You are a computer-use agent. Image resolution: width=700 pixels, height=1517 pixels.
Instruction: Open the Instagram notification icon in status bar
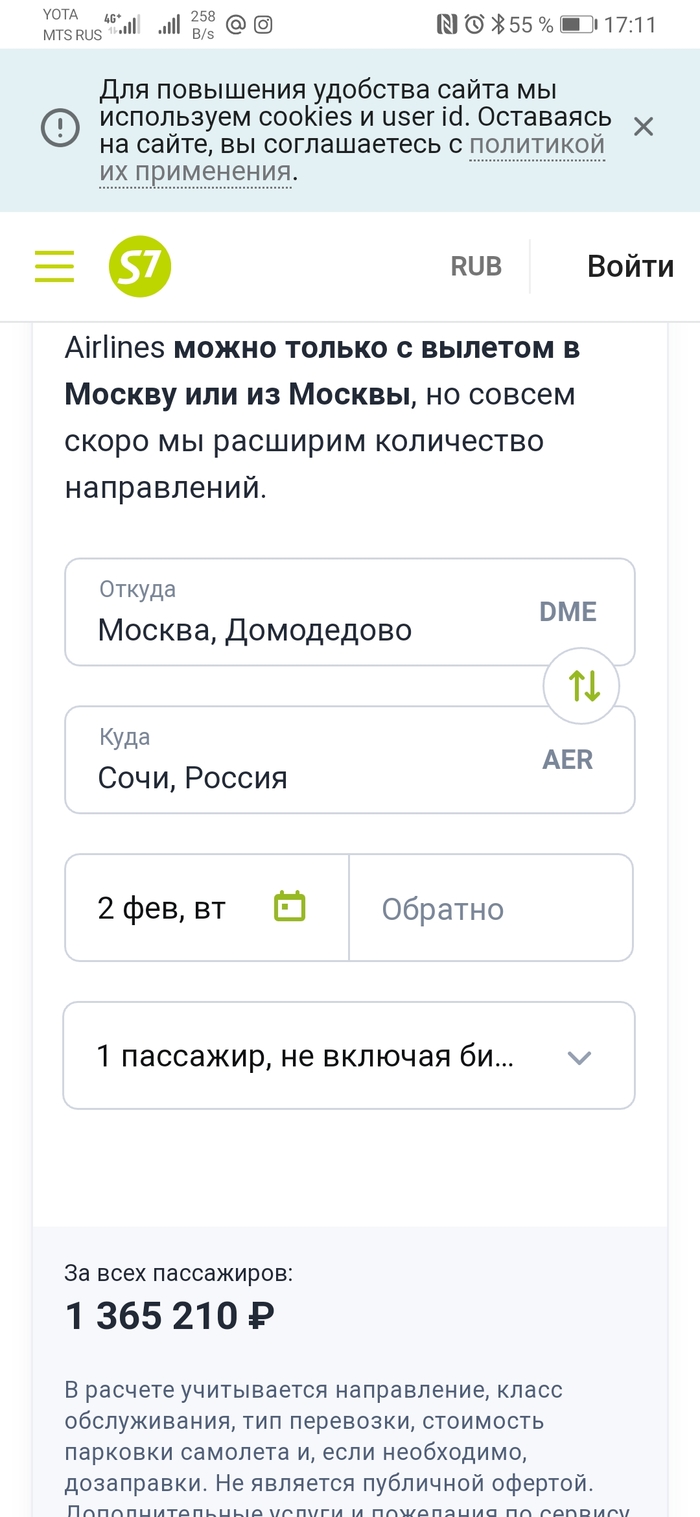(x=263, y=25)
